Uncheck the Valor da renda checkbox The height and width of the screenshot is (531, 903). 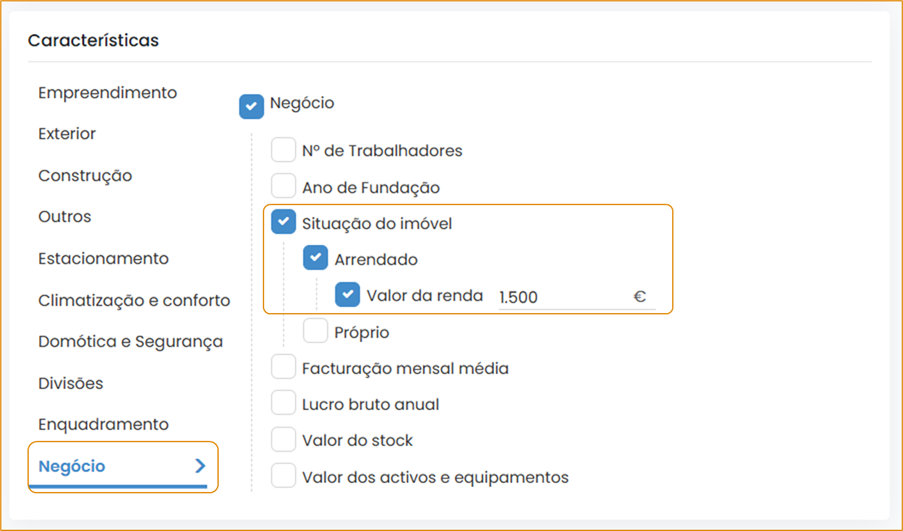(x=348, y=295)
